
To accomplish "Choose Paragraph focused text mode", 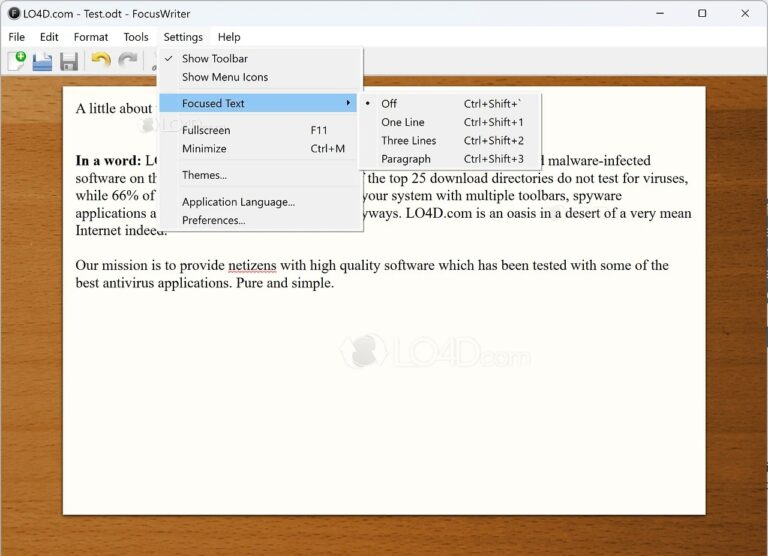I will (450, 159).
